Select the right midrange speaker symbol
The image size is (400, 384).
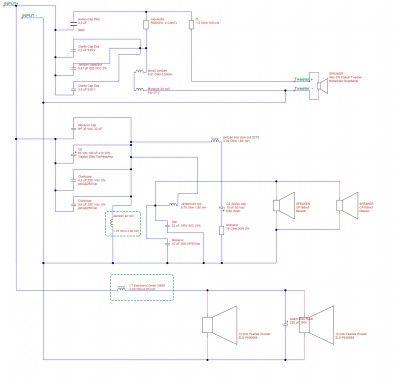click(x=347, y=205)
